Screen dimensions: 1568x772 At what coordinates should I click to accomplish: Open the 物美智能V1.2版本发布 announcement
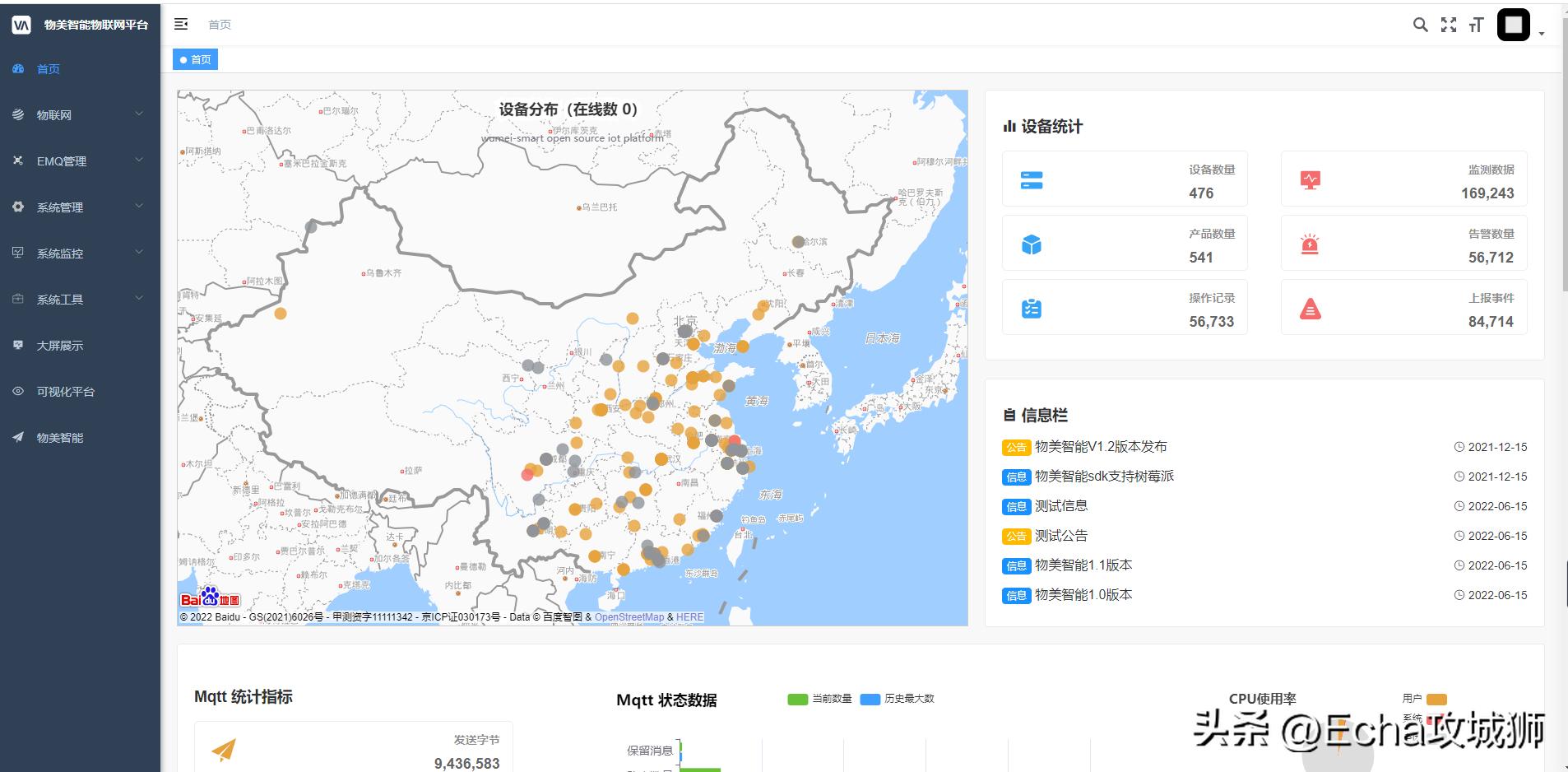tap(1102, 447)
